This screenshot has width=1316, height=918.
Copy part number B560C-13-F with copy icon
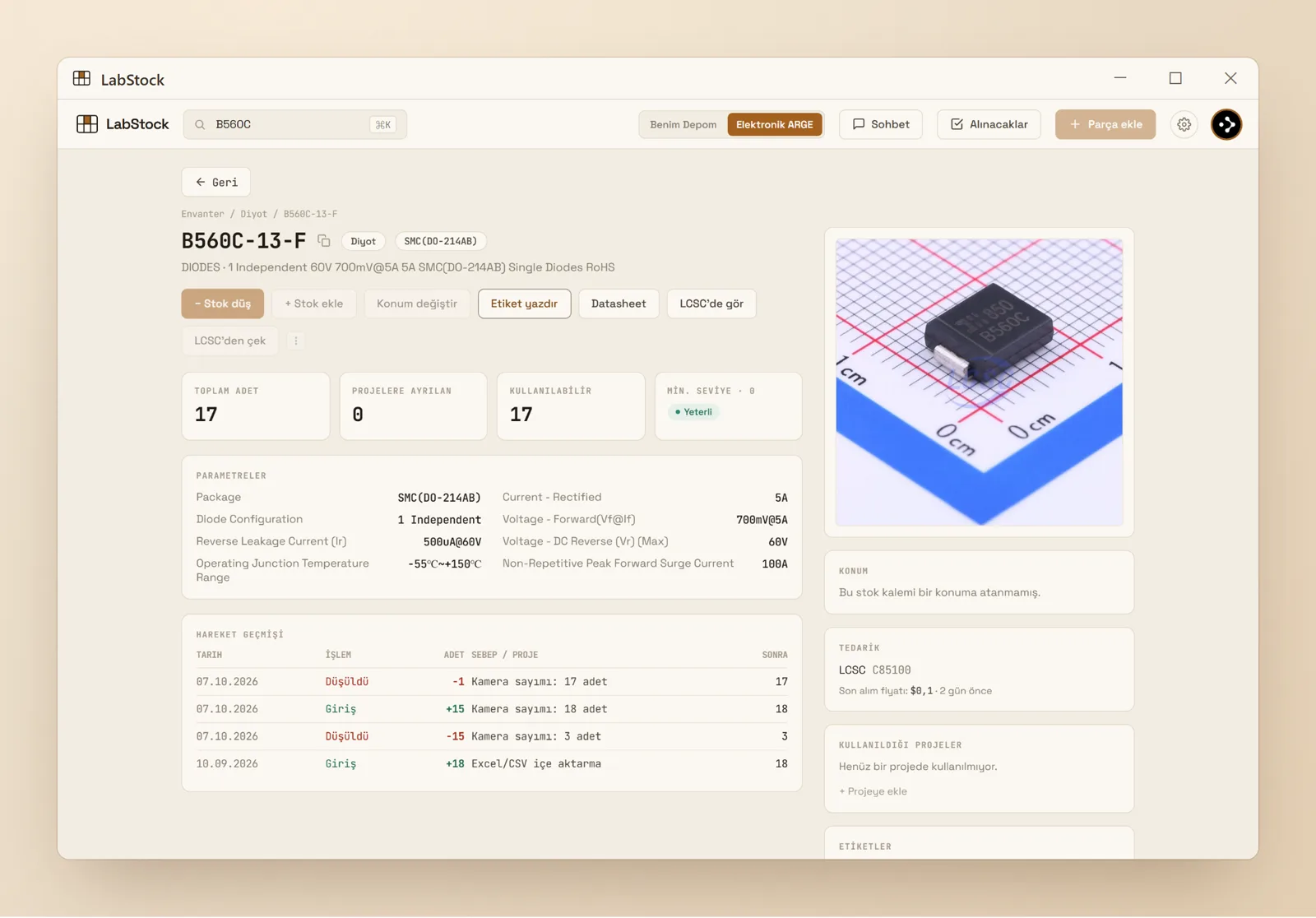click(x=324, y=241)
